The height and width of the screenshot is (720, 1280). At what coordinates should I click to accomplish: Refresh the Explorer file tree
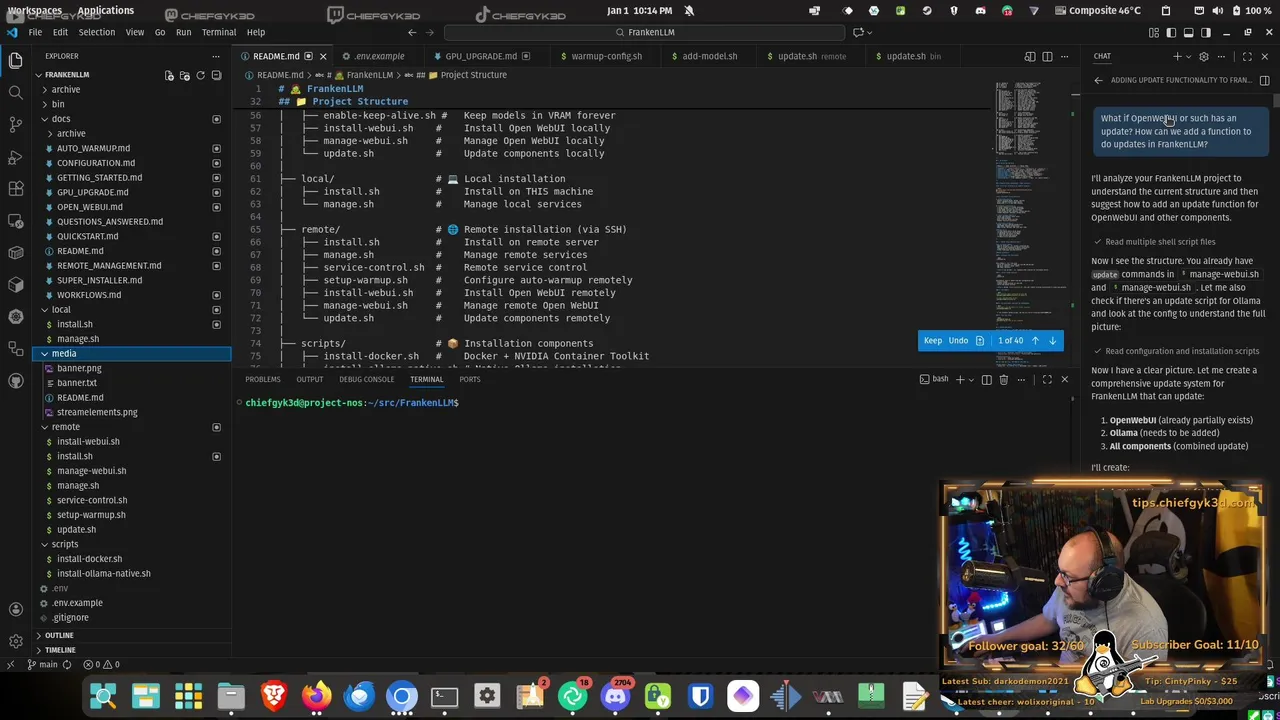click(200, 75)
